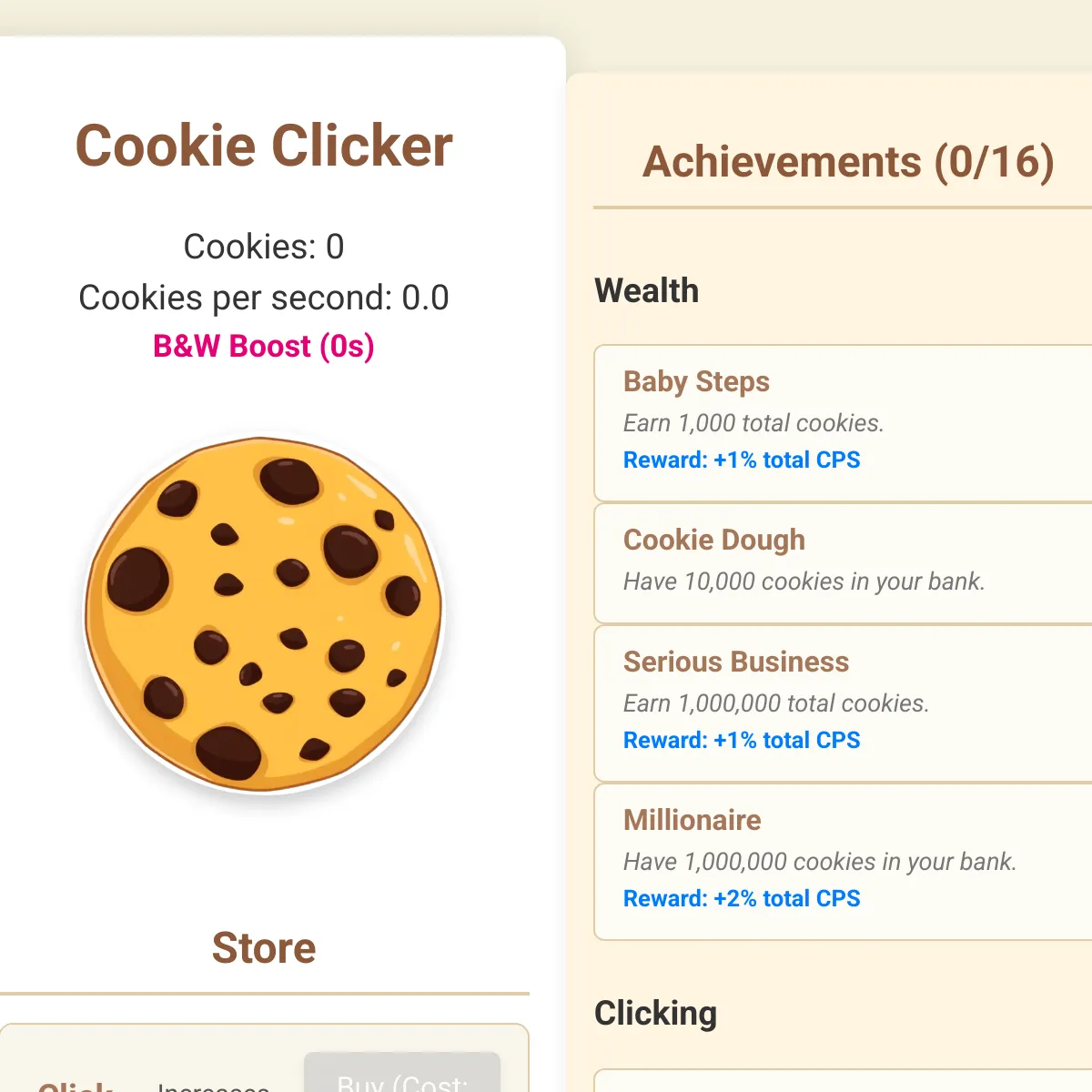
Task: Click Baby Steps reward +1% total CPS
Action: pos(742,460)
